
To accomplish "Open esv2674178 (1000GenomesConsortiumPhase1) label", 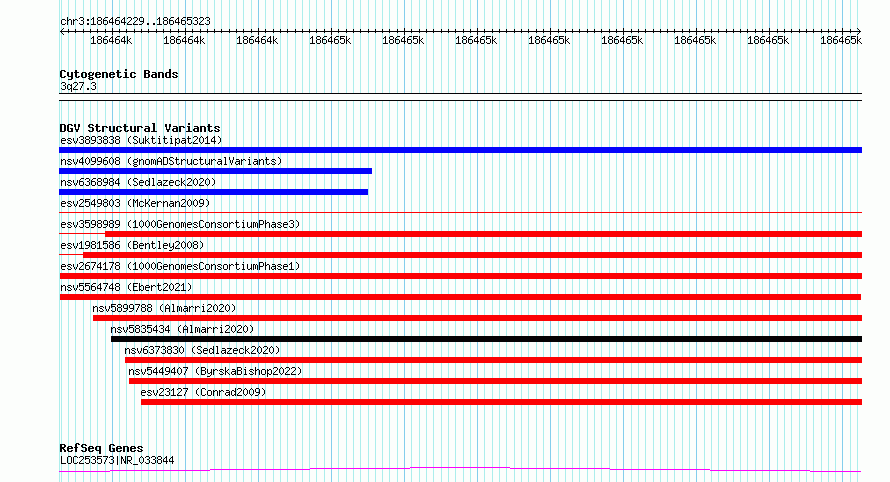I will [x=180, y=266].
